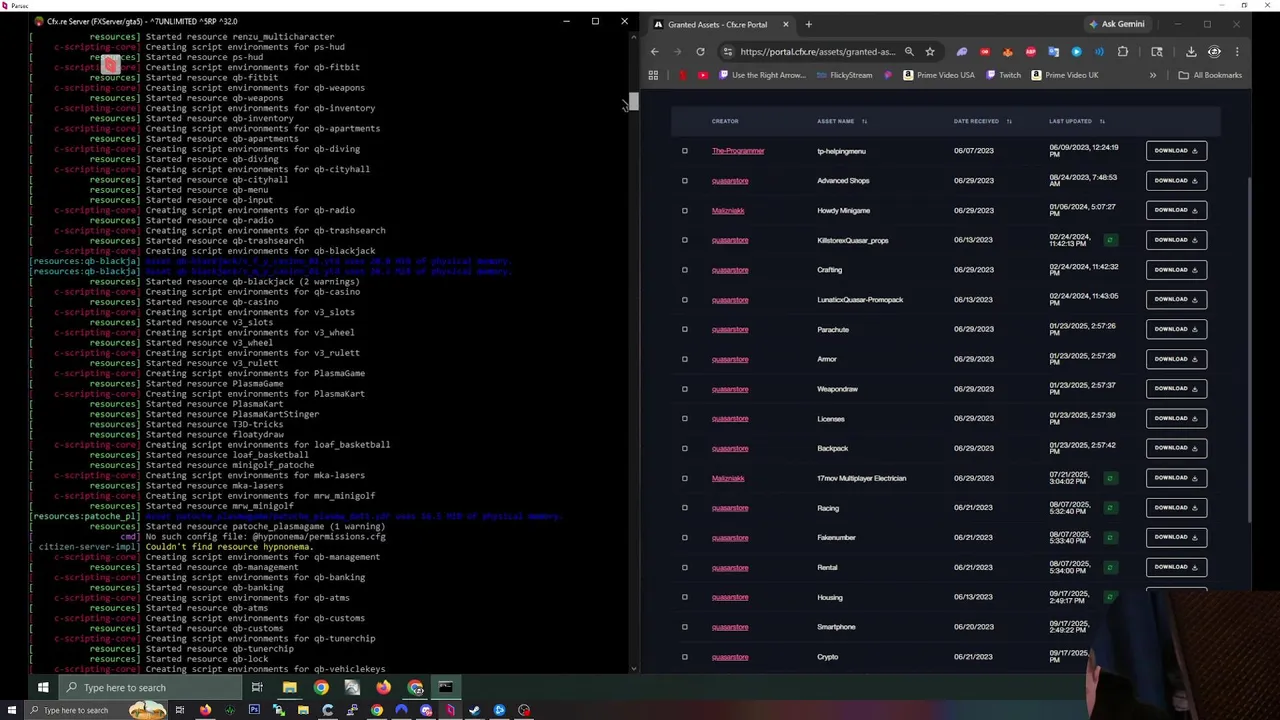Viewport: 1280px width, 720px height.
Task: Open the terminal icon on remote taskbar
Action: (446, 687)
